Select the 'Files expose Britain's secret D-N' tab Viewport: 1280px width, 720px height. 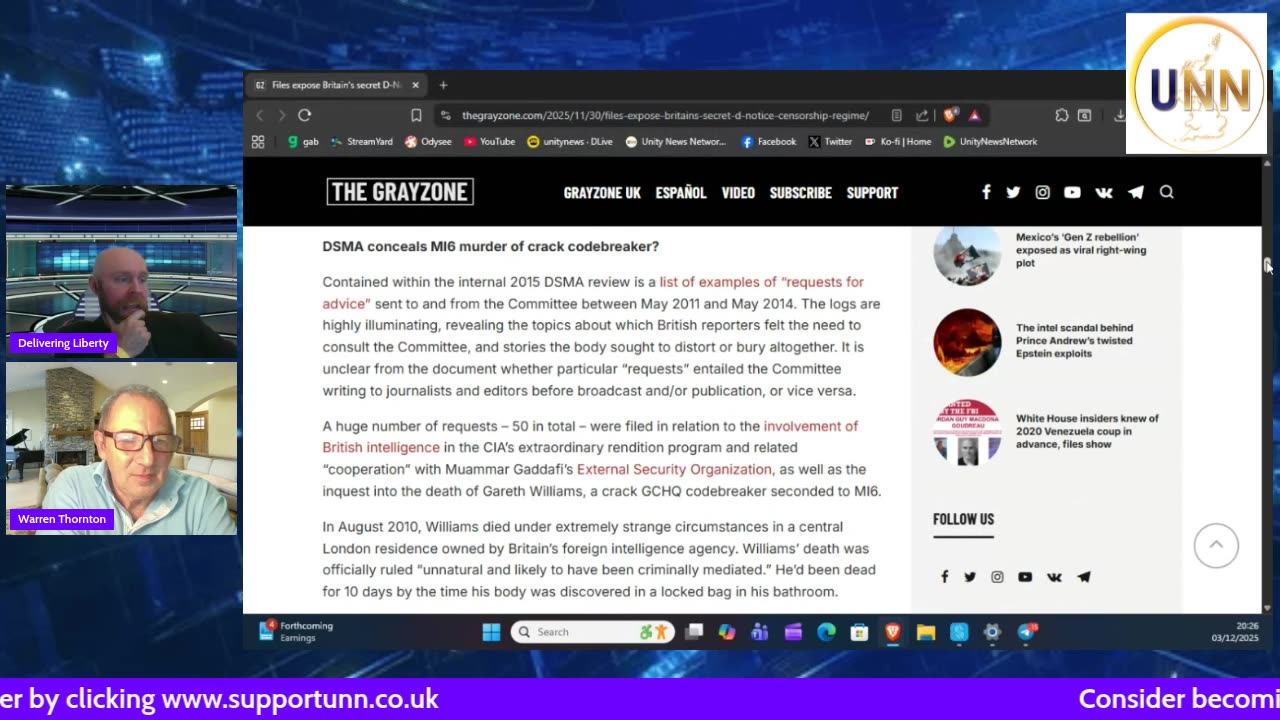click(x=337, y=85)
